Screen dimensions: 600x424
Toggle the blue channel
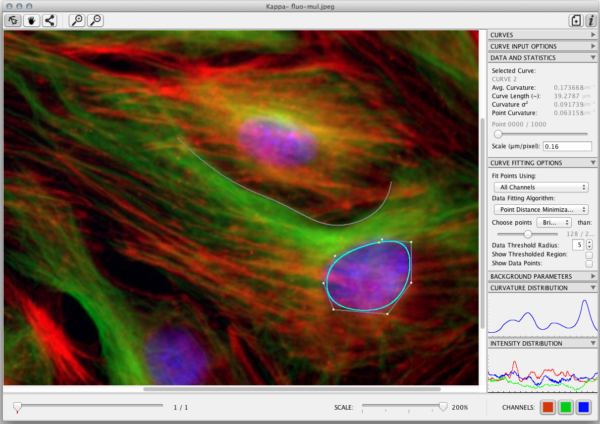click(583, 407)
